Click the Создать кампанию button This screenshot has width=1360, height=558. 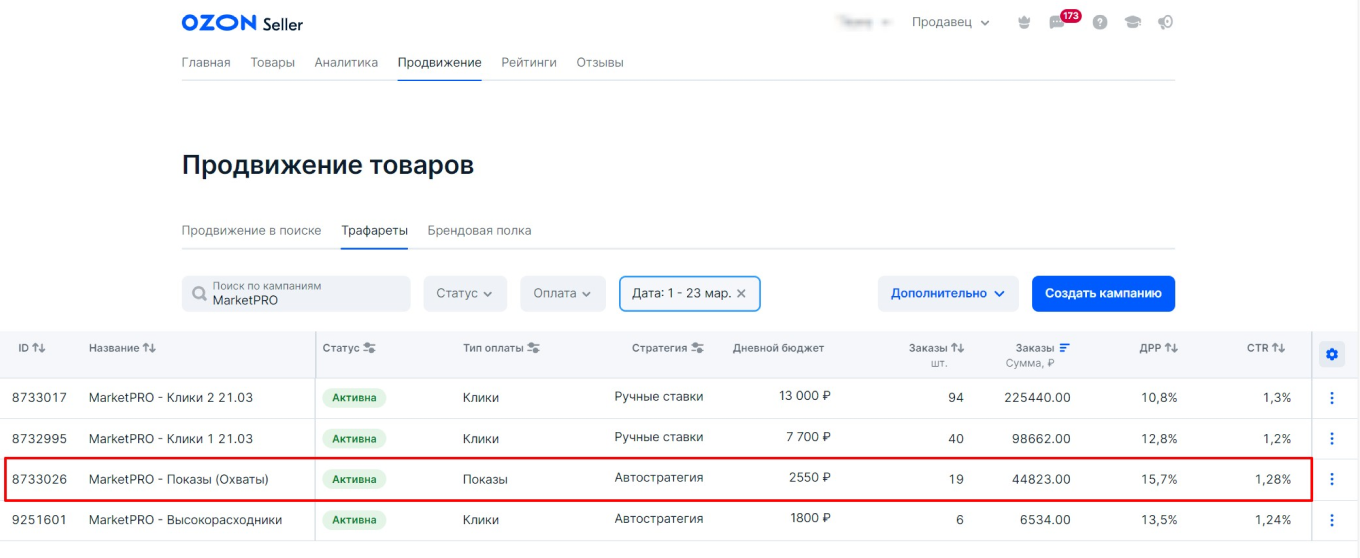[1103, 294]
